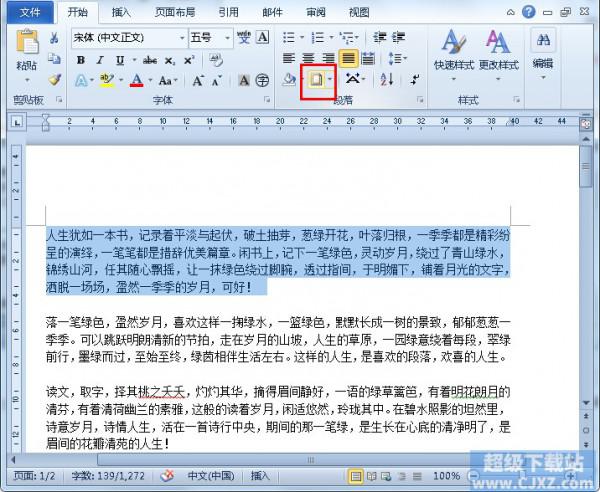Screen dimensions: 600x492
Task: Toggle Bold formatting
Action: 80,60
